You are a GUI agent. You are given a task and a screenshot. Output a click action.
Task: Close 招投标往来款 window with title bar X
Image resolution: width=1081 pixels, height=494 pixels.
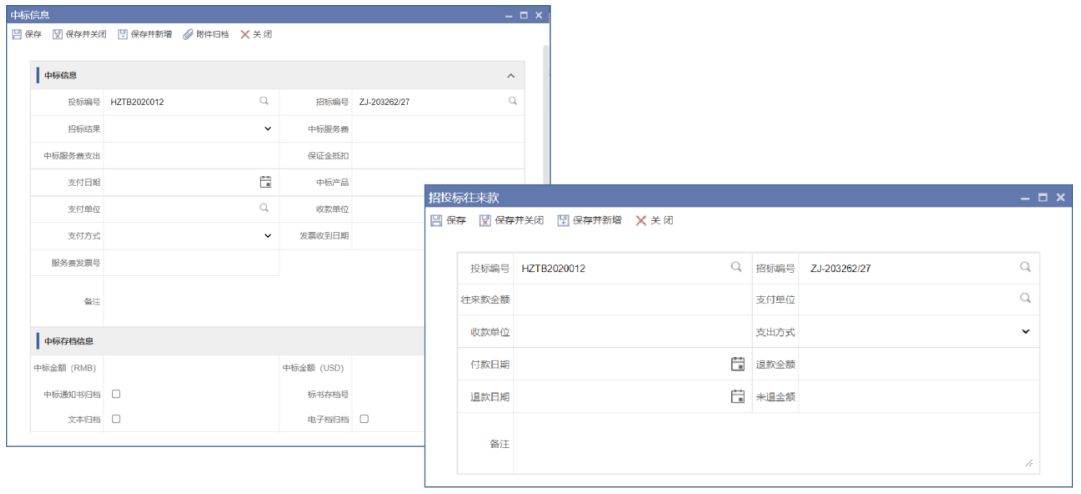pyautogui.click(x=1060, y=198)
